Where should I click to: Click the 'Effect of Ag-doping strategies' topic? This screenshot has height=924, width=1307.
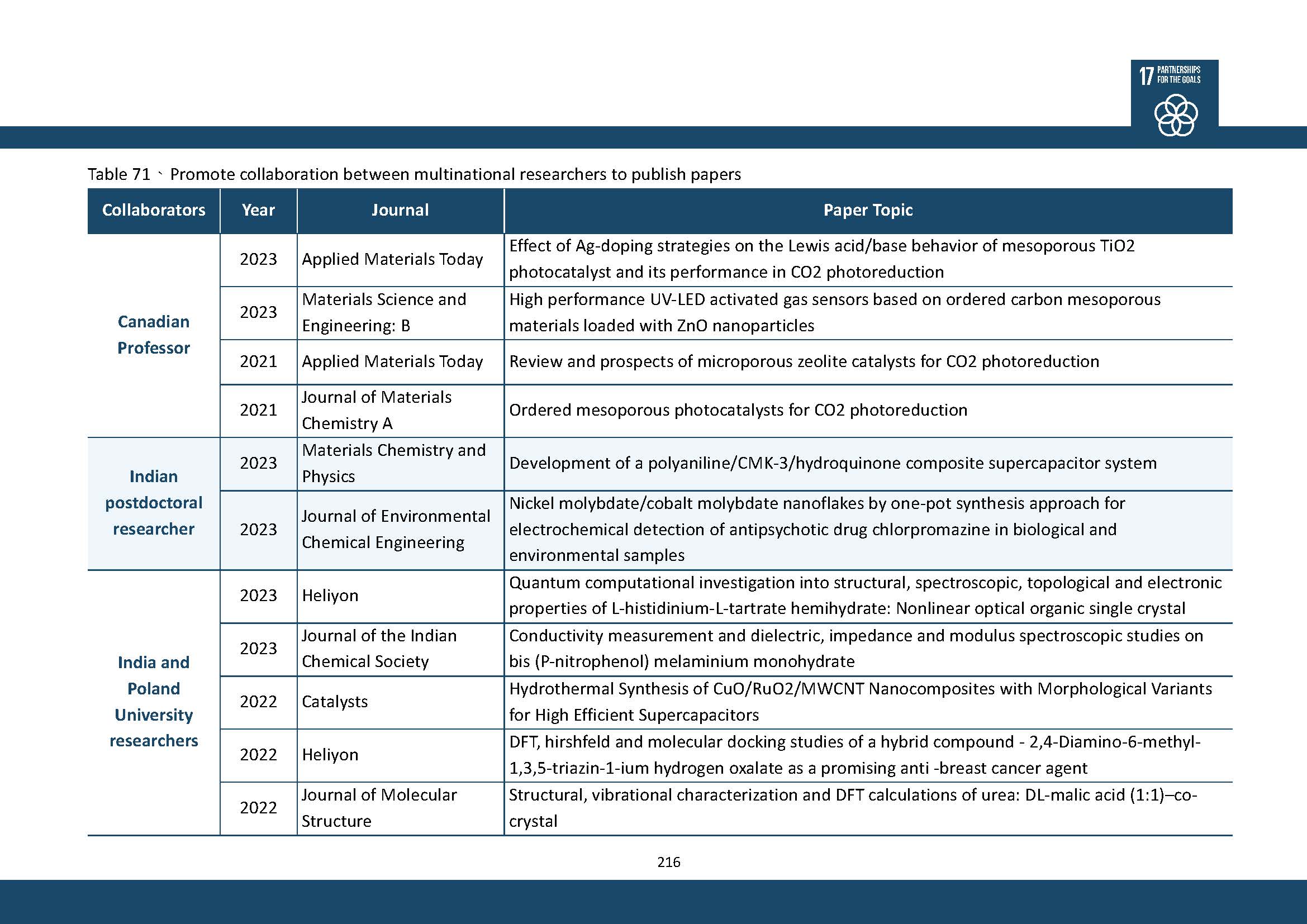click(868, 259)
